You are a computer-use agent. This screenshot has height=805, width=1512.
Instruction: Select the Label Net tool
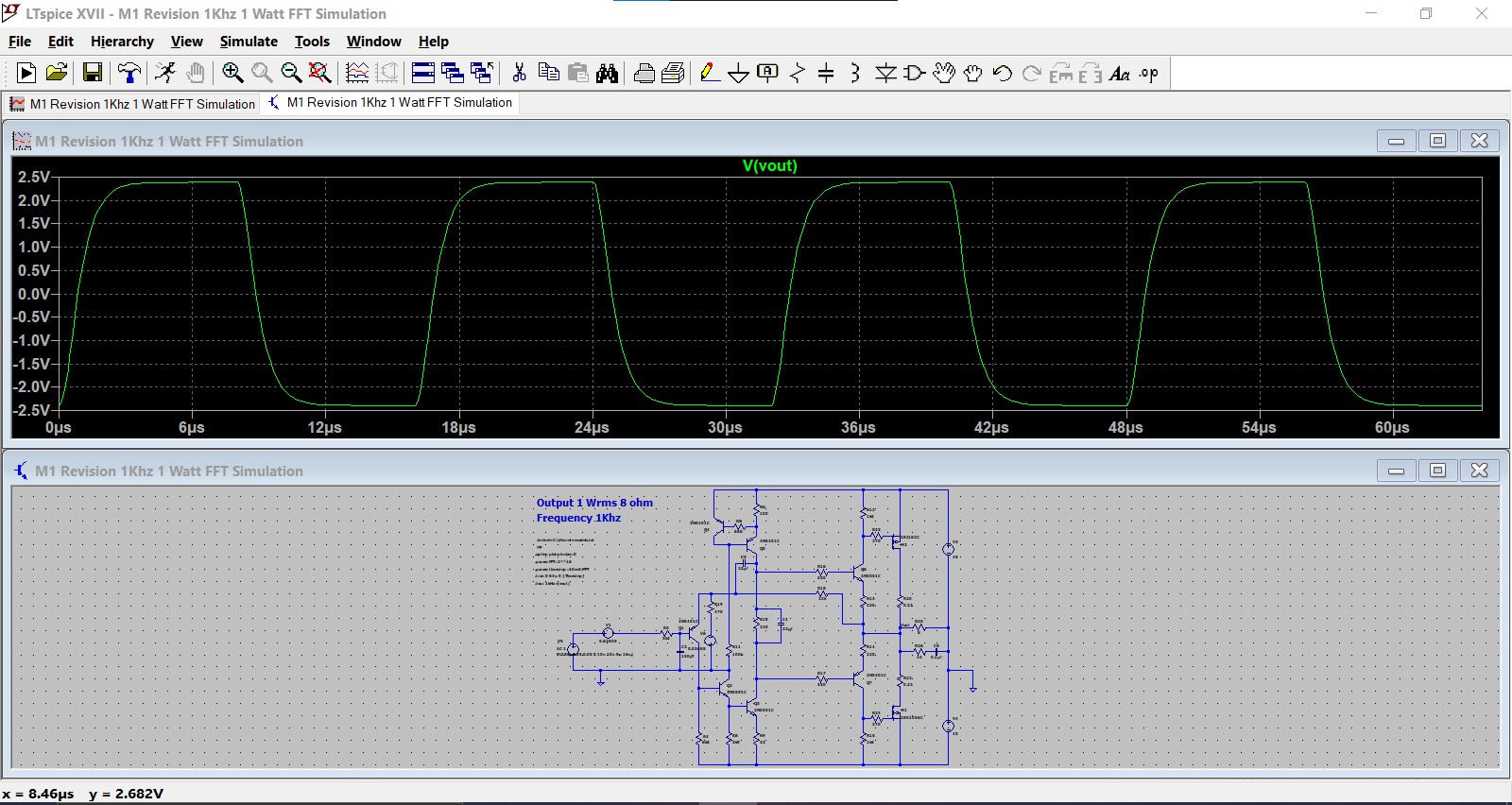768,73
